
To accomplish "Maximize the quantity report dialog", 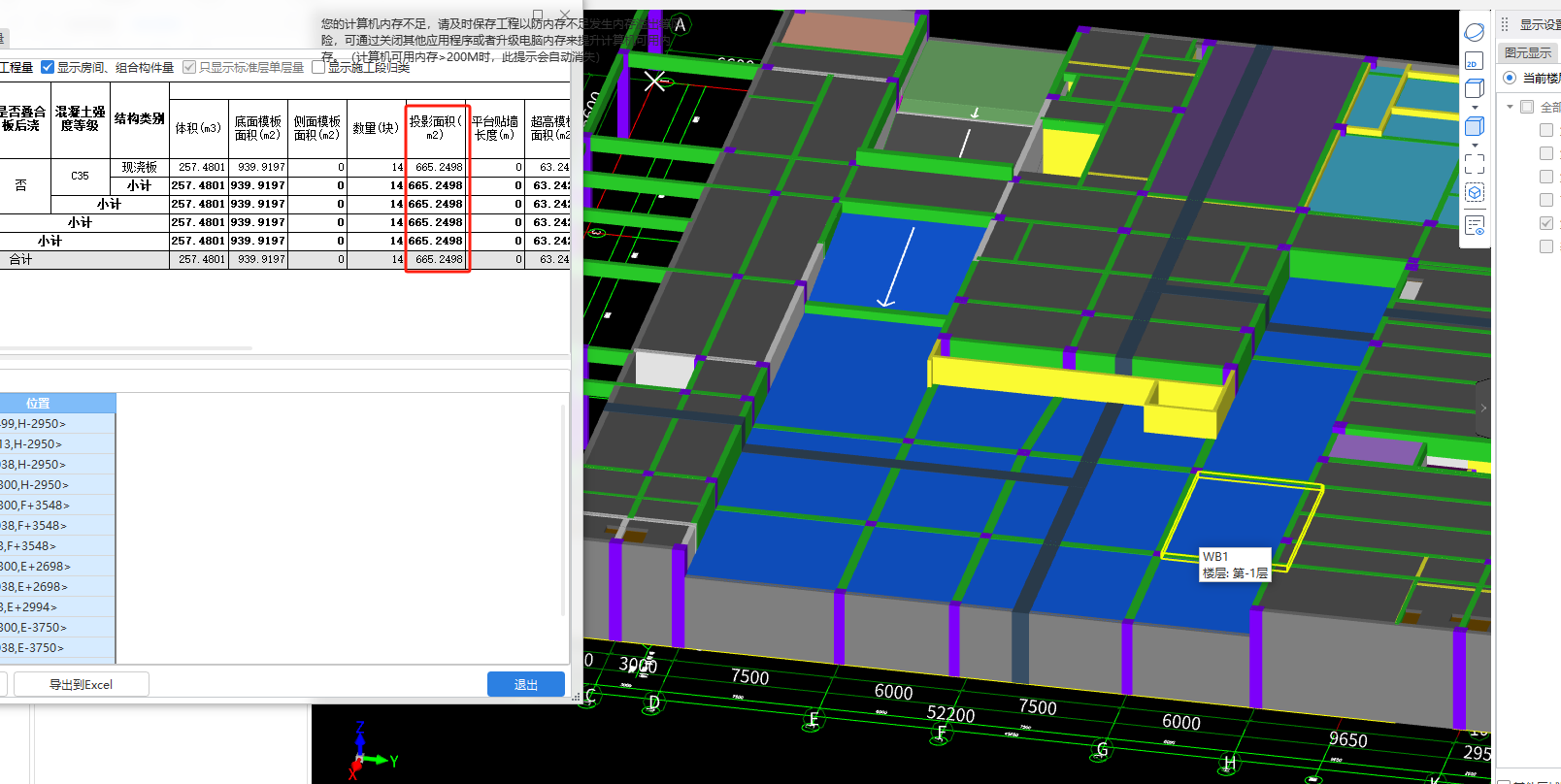I will click(538, 15).
